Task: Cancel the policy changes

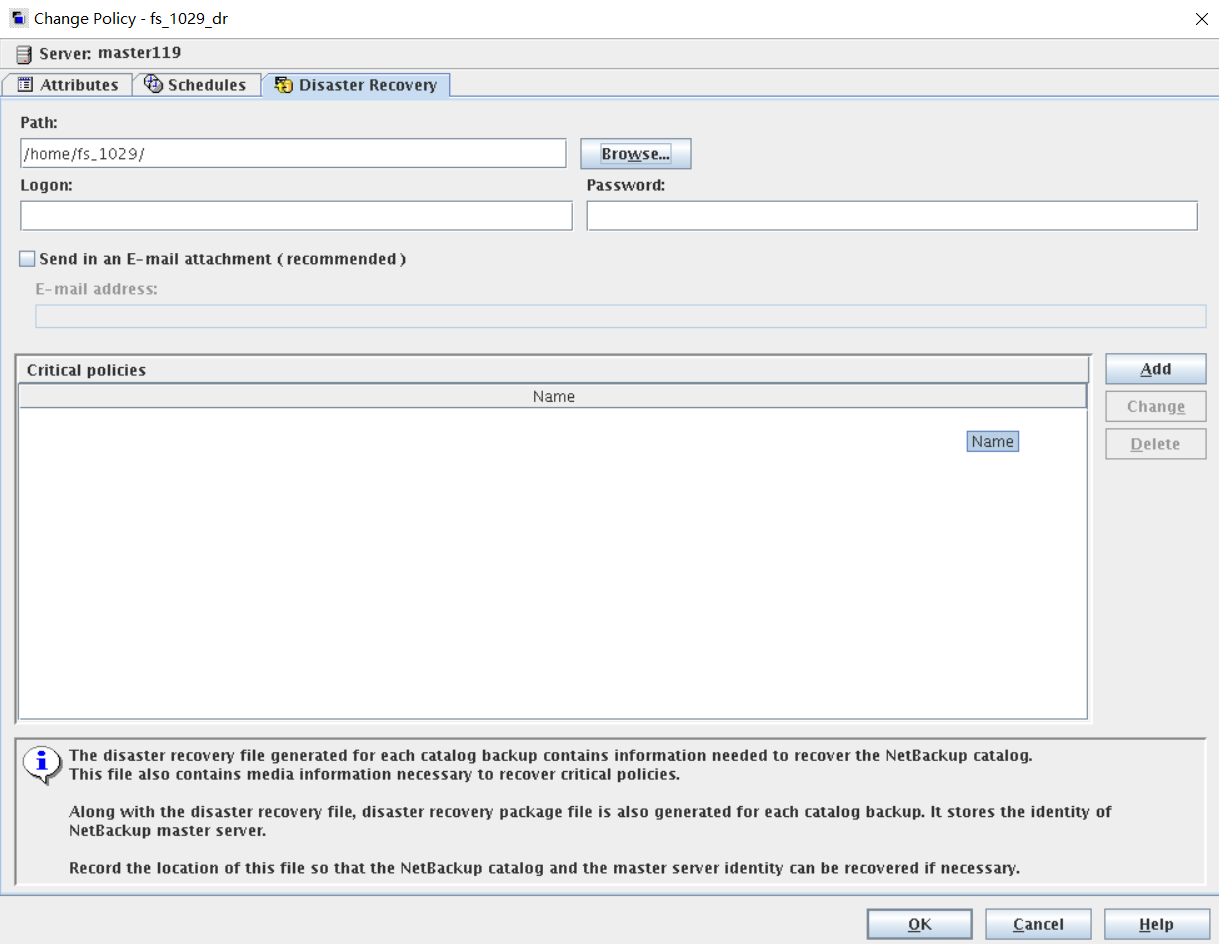Action: point(1038,924)
